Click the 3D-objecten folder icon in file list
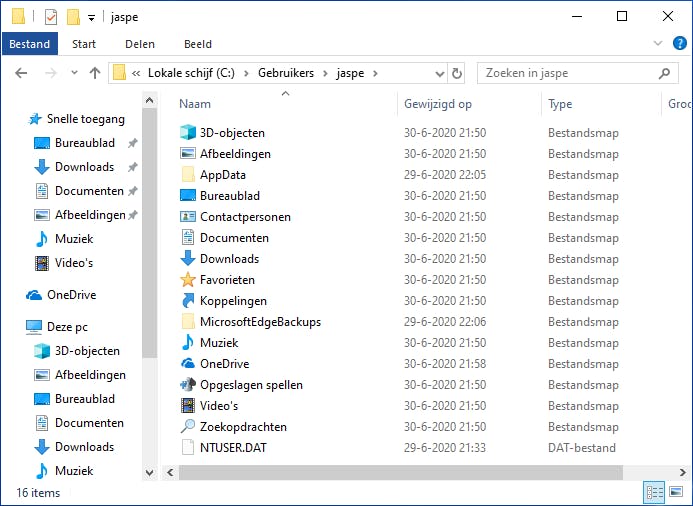Image resolution: width=693 pixels, height=506 pixels. click(x=187, y=133)
